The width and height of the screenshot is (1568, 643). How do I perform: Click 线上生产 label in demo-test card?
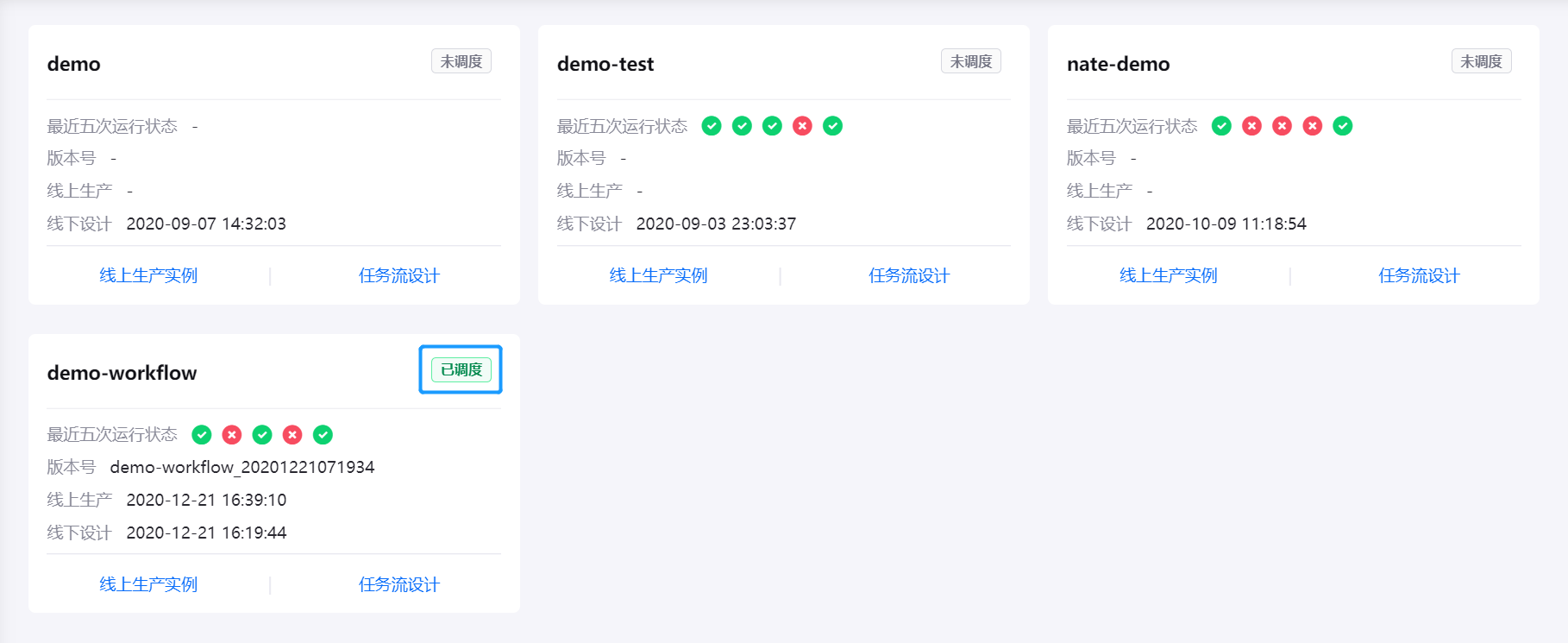click(589, 191)
